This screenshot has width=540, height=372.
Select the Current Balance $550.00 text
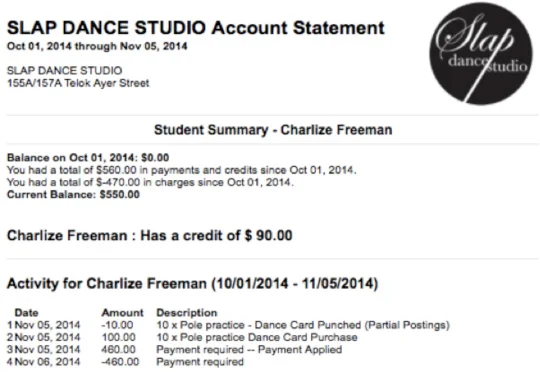(73, 194)
